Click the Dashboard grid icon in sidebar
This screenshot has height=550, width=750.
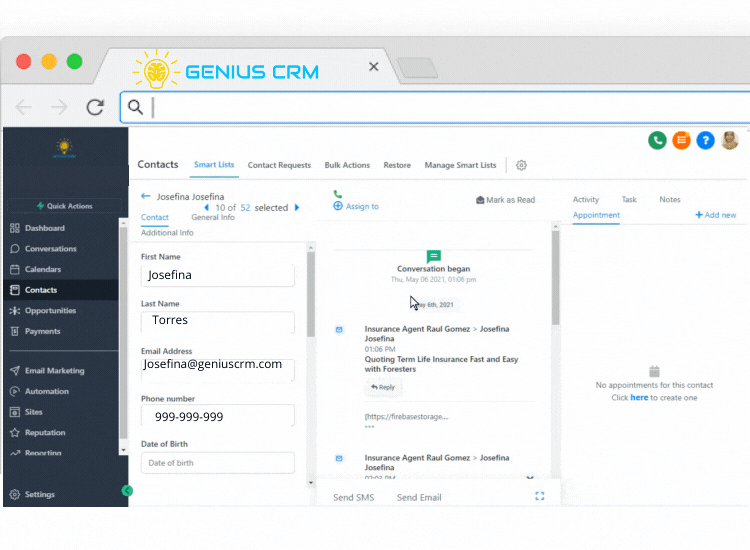tap(15, 228)
